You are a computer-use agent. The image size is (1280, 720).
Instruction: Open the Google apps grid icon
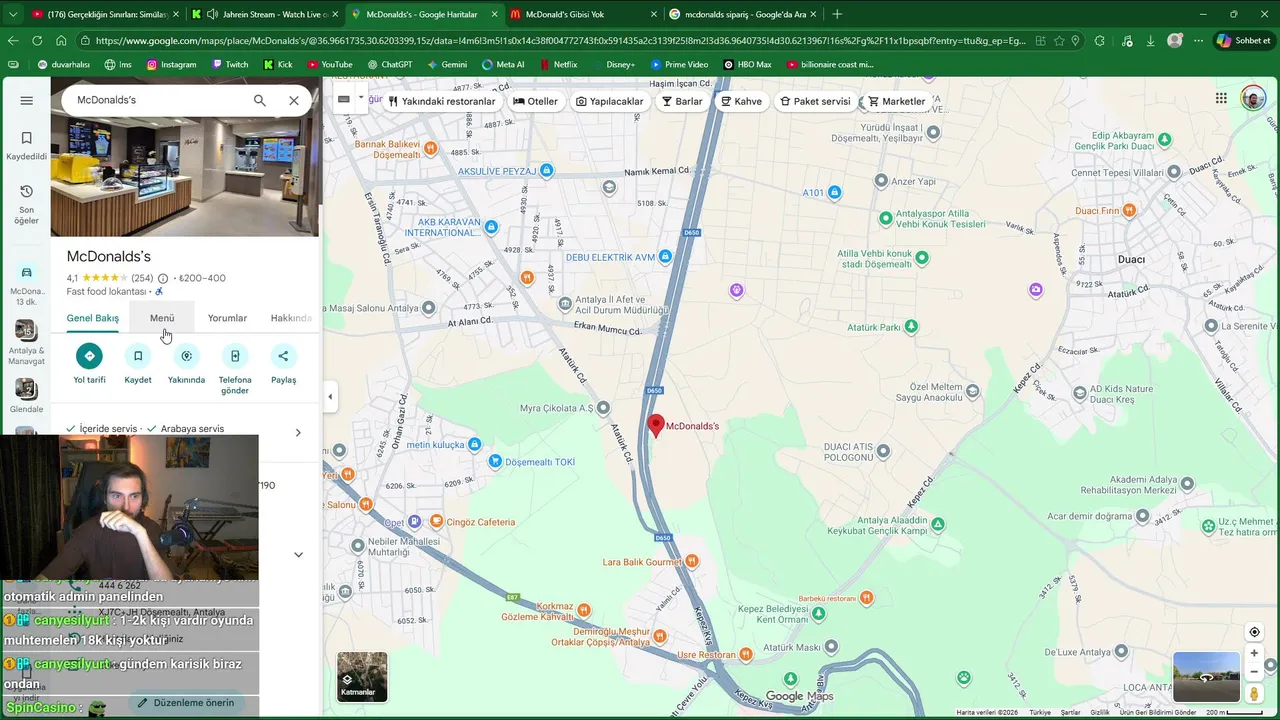(1221, 98)
